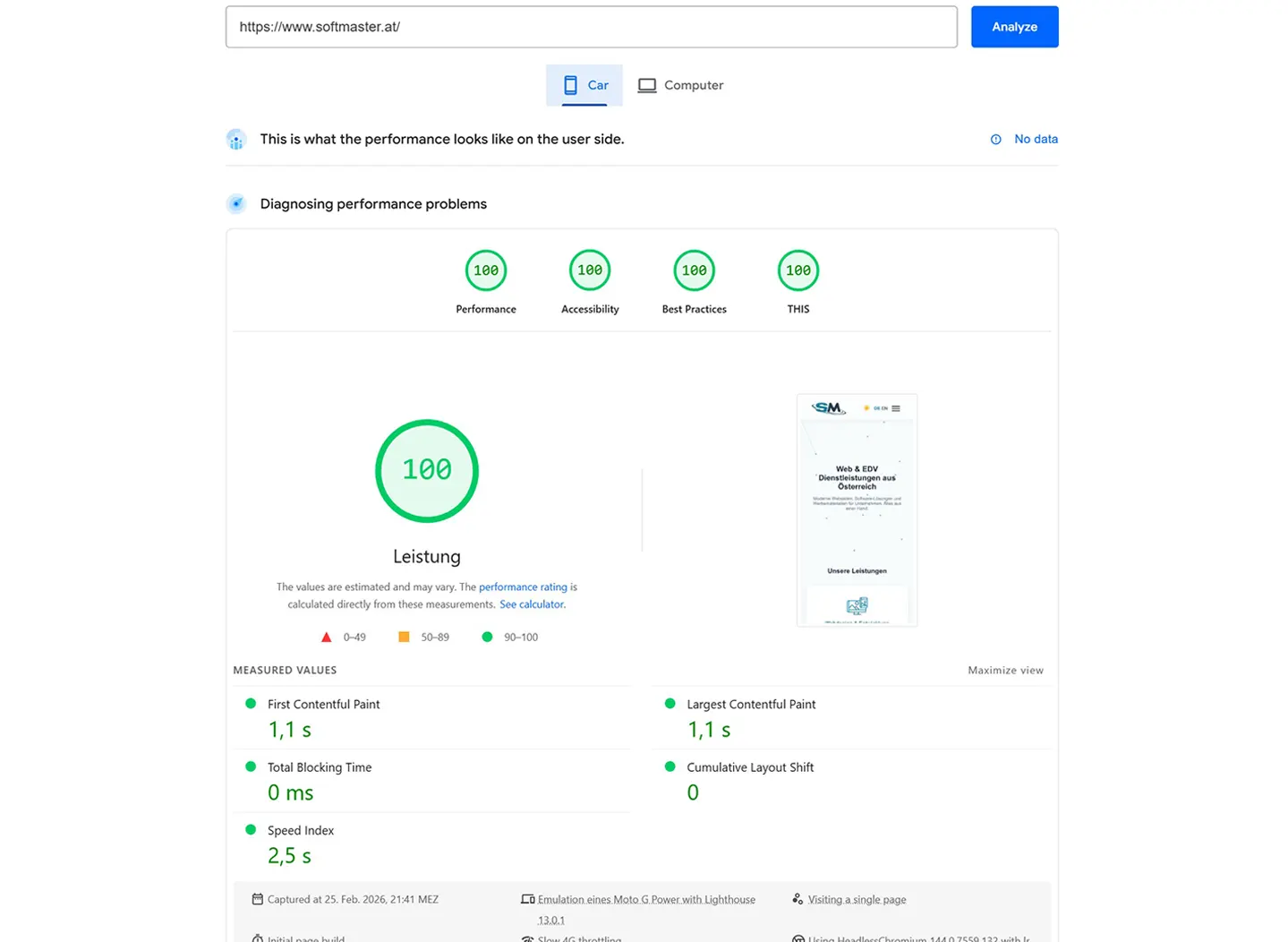Switch to the Computer tab
The width and height of the screenshot is (1288, 942).
tap(680, 84)
